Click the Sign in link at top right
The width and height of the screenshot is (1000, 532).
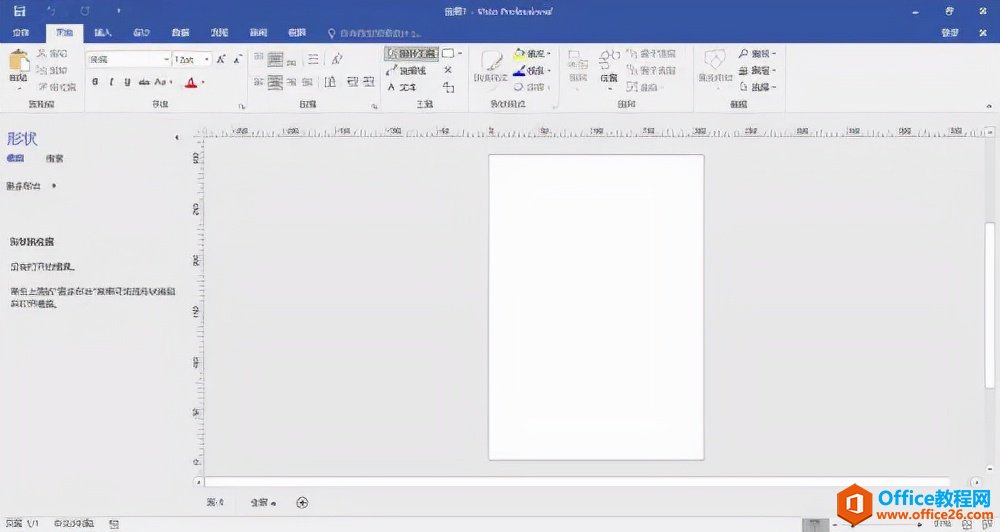950,33
